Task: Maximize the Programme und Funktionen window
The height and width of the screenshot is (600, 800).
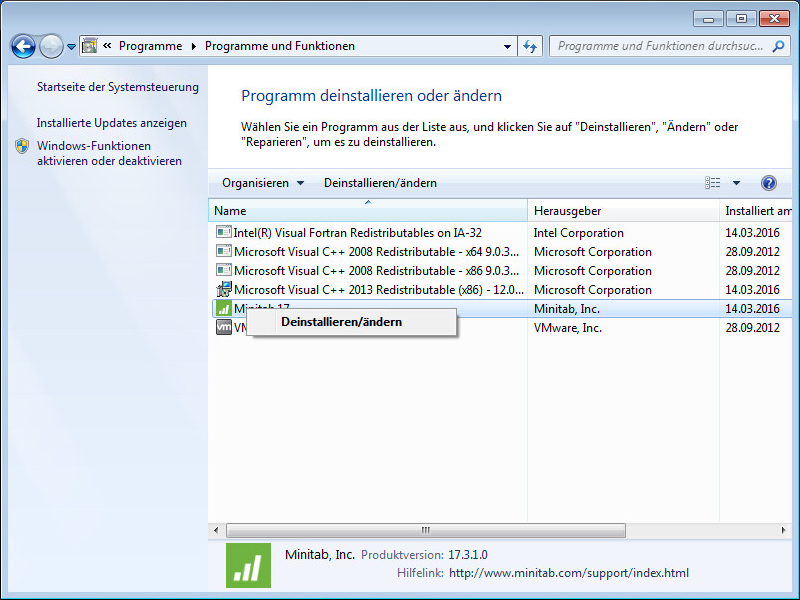Action: click(741, 19)
